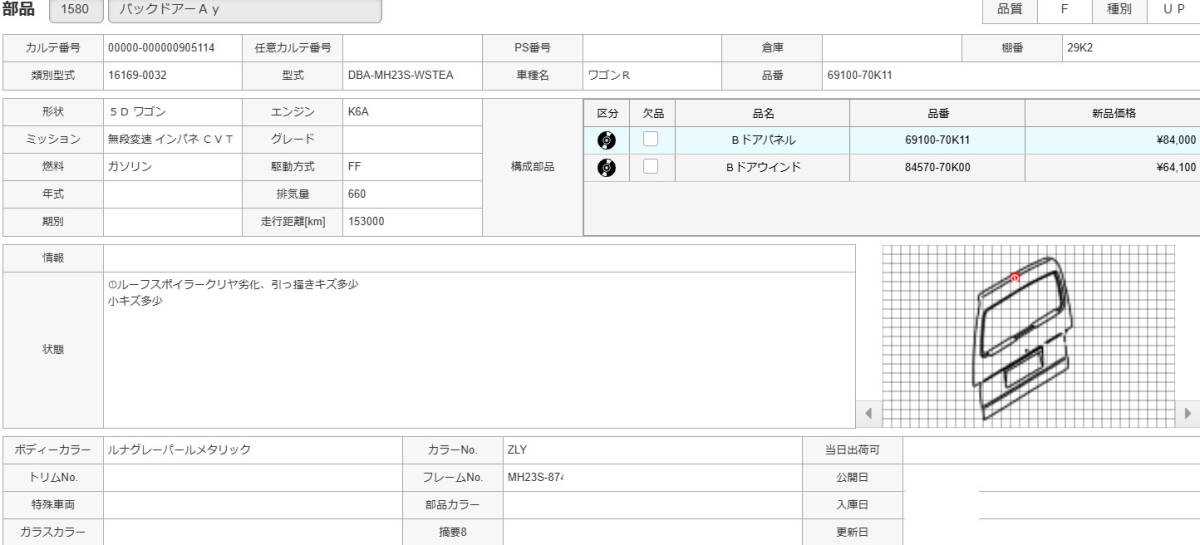Click the 欠品 column header
Viewport: 1200px width, 545px height.
click(x=653, y=113)
